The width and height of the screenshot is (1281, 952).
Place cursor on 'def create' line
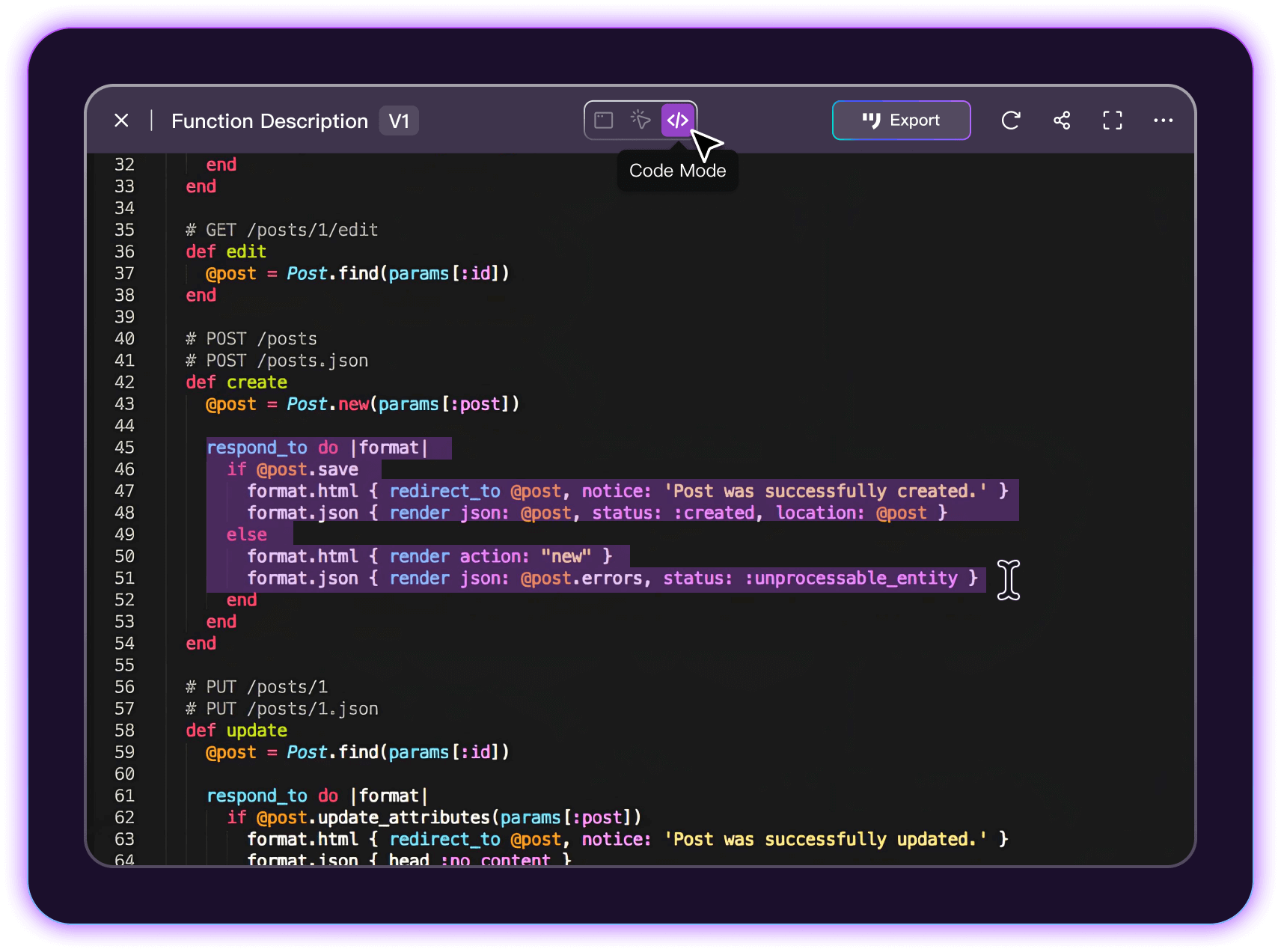[236, 382]
